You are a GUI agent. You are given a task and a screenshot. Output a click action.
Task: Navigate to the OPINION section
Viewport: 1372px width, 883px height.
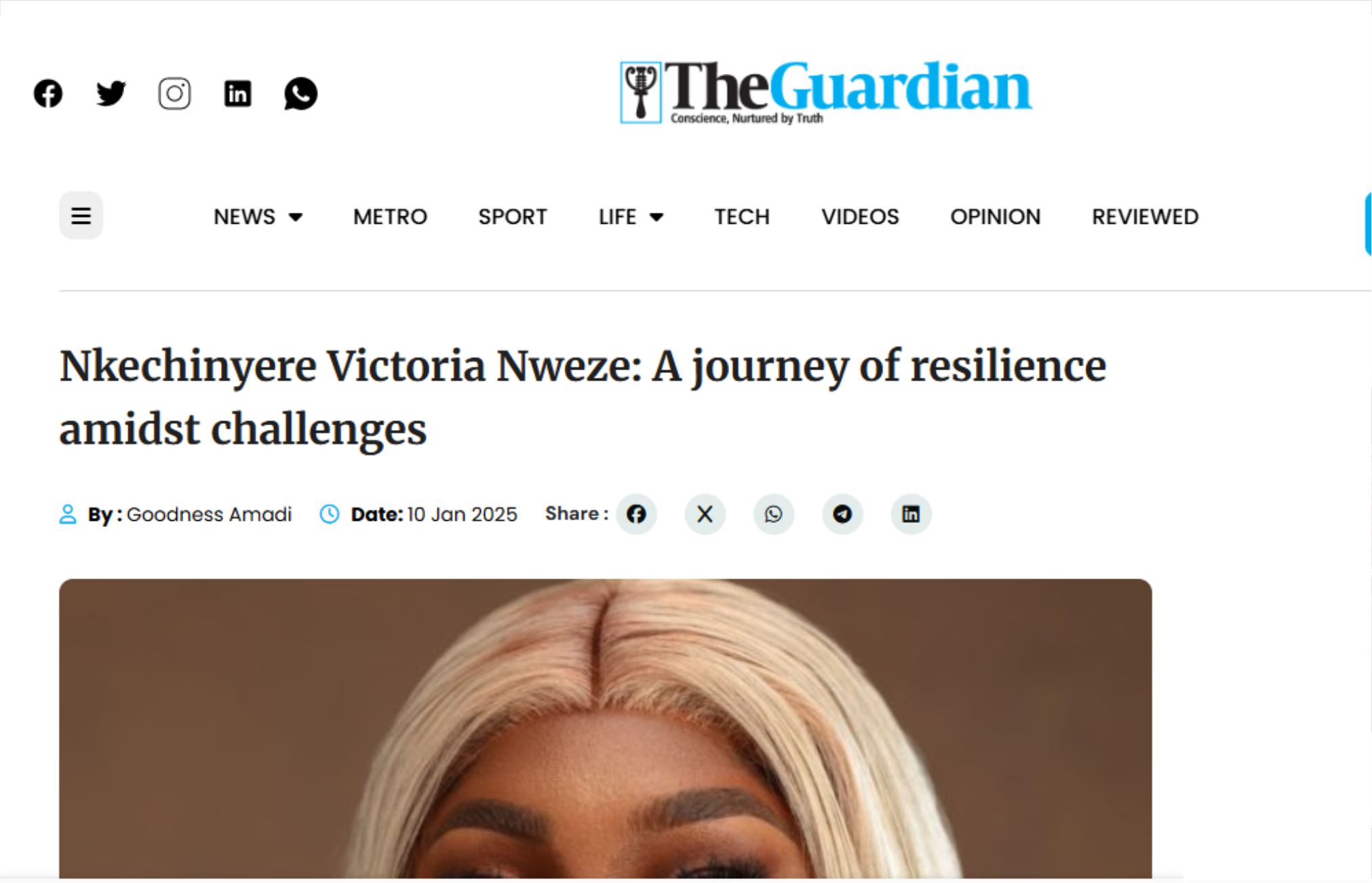(x=995, y=217)
